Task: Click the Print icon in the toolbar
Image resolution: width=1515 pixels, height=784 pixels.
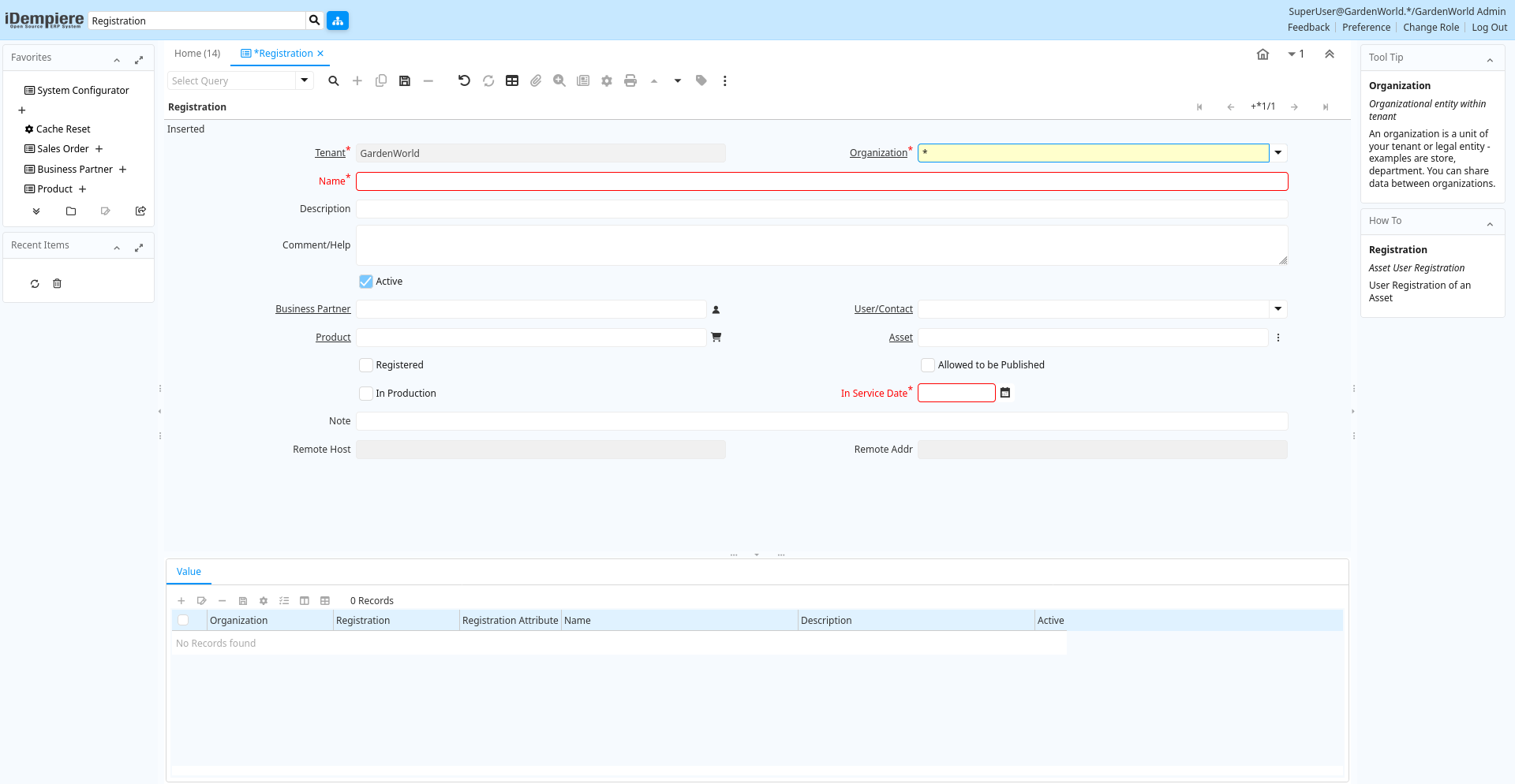Action: click(630, 80)
